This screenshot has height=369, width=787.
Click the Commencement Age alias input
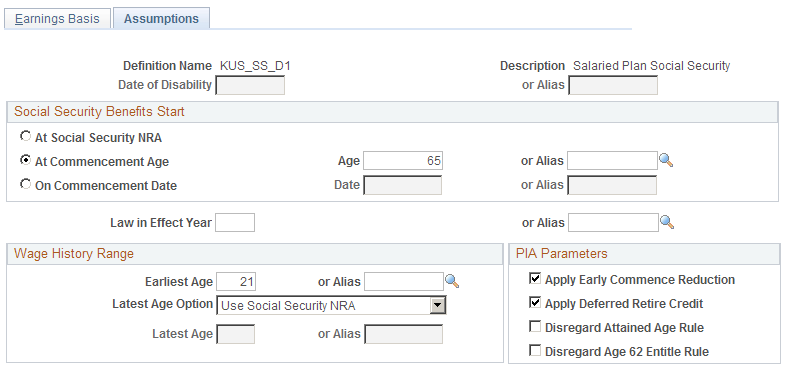pyautogui.click(x=612, y=161)
